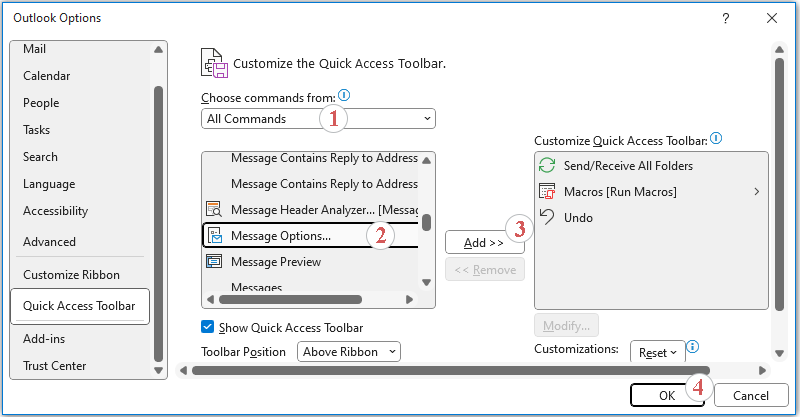
Task: Click the Modify... button
Action: coord(566,326)
